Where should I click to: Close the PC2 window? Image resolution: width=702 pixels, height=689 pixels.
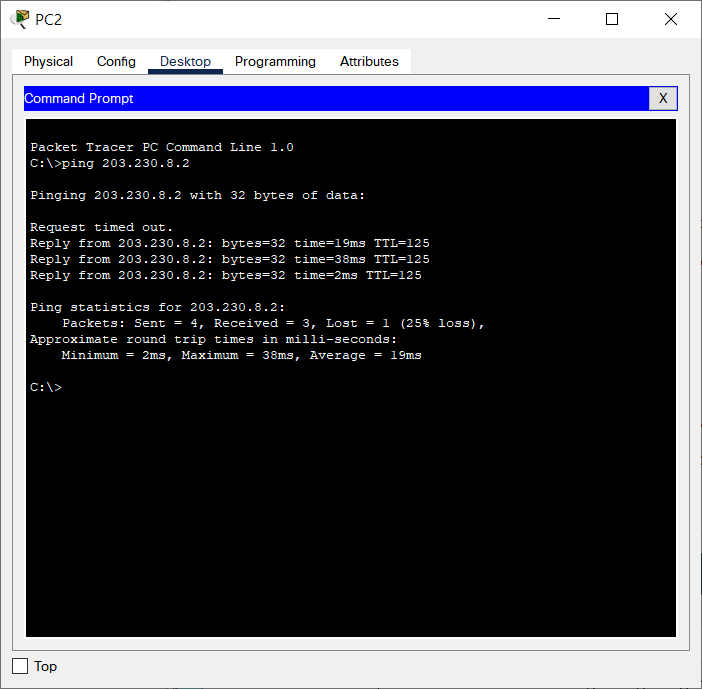click(671, 19)
